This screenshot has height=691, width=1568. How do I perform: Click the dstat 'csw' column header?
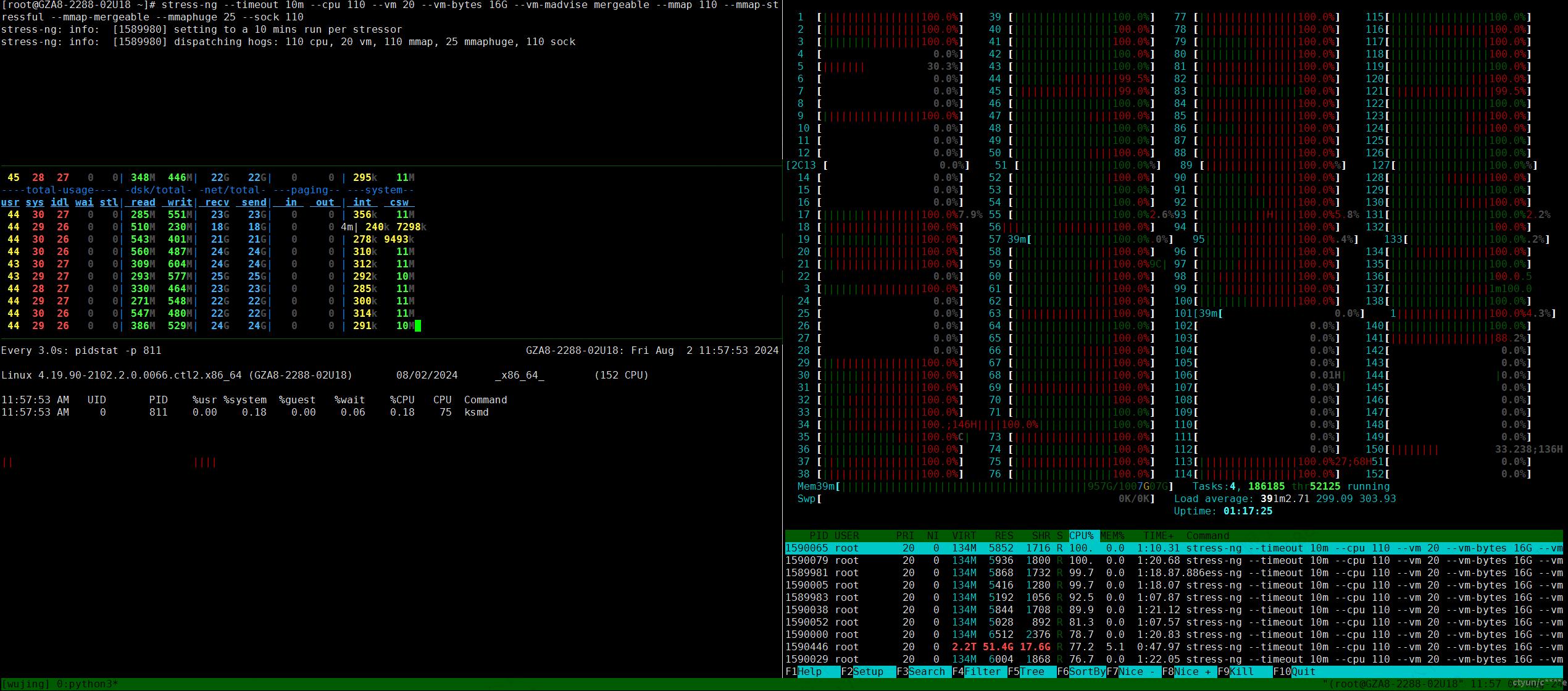click(x=399, y=202)
